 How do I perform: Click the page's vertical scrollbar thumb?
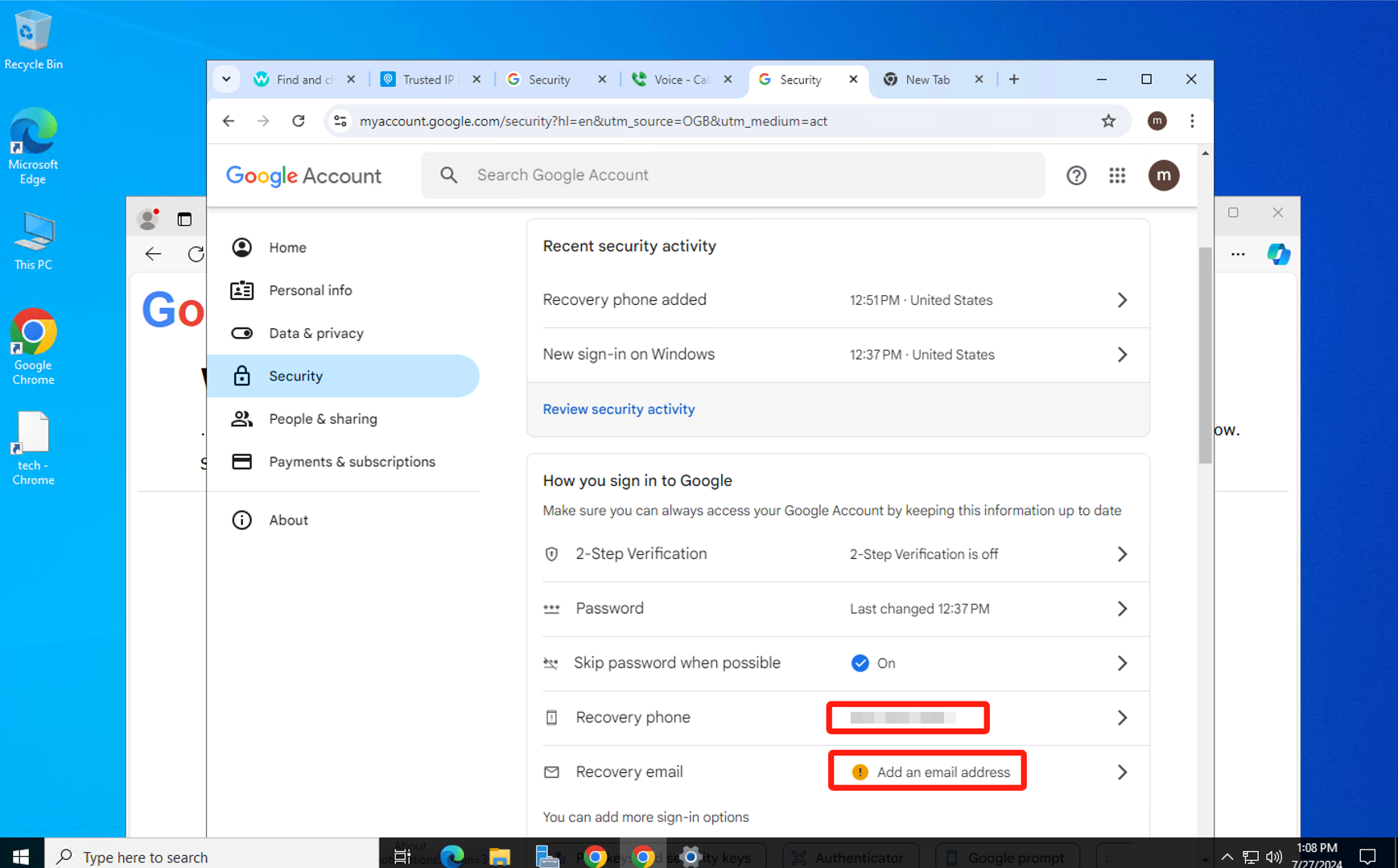click(x=1205, y=355)
